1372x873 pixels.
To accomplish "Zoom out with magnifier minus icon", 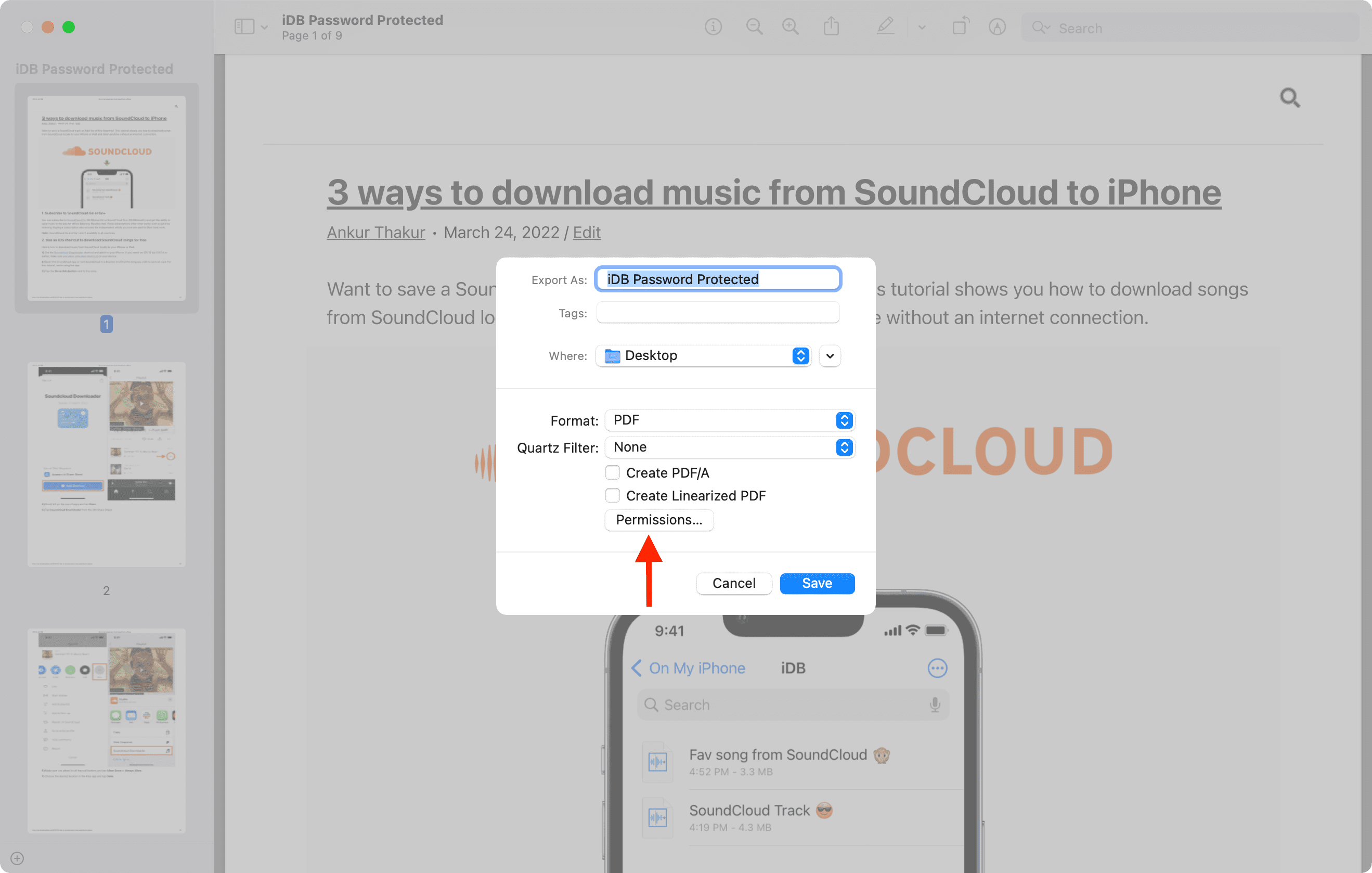I will point(754,27).
